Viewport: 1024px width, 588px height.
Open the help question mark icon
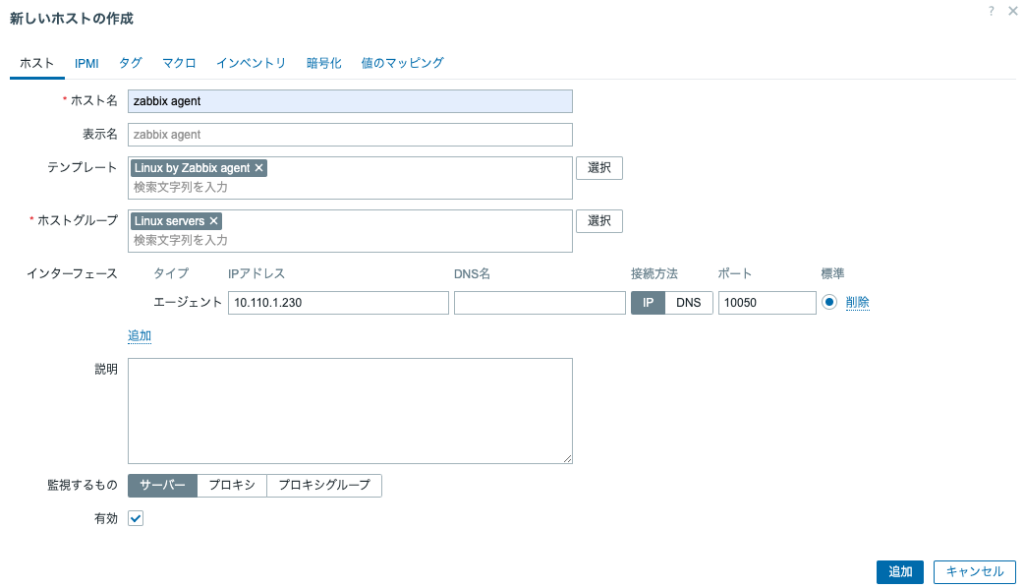pyautogui.click(x=991, y=11)
